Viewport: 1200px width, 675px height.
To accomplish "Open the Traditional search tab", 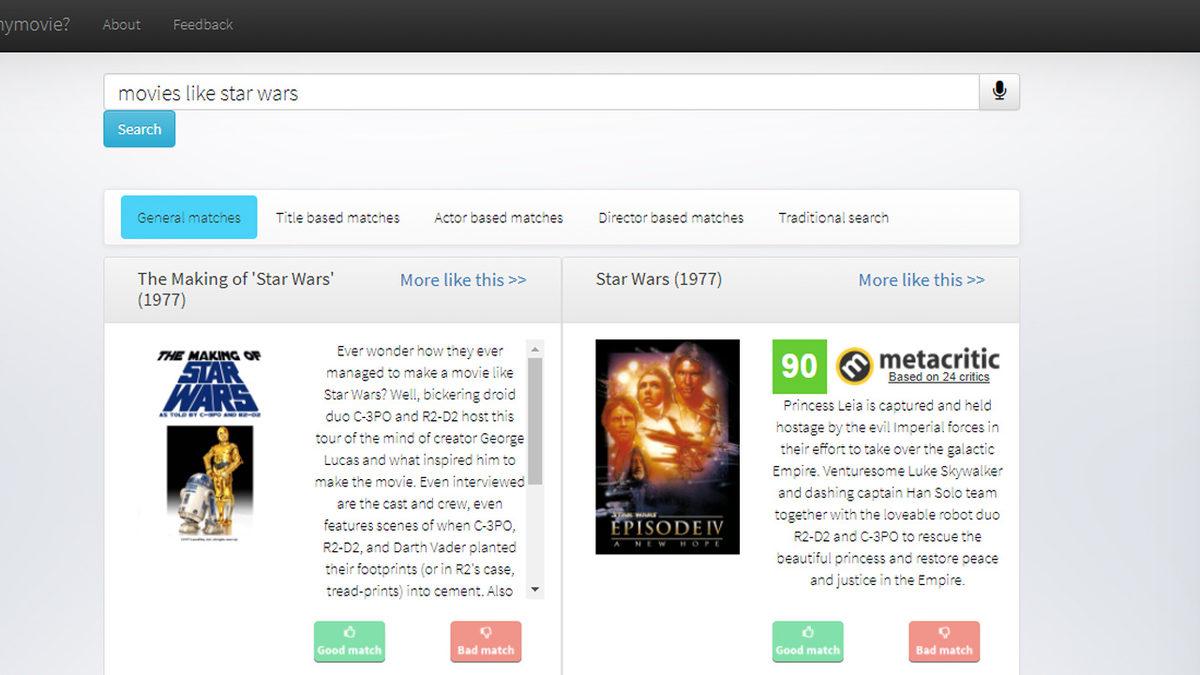I will tap(833, 217).
